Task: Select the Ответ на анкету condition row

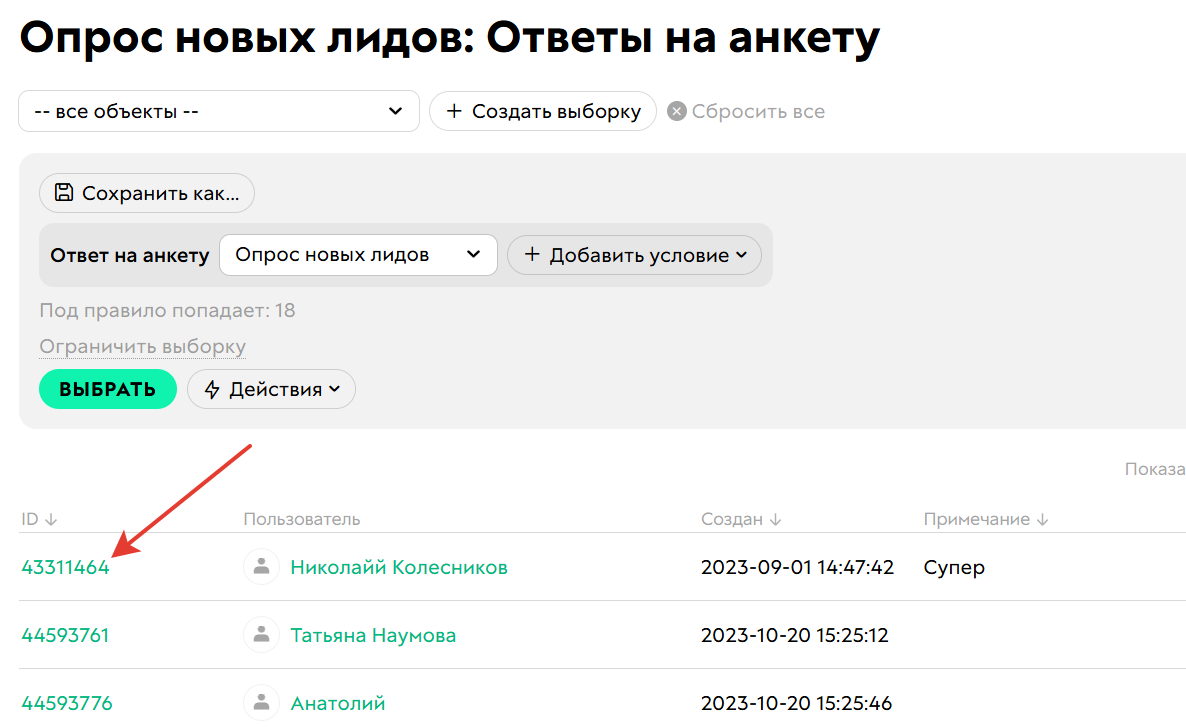Action: 129,255
